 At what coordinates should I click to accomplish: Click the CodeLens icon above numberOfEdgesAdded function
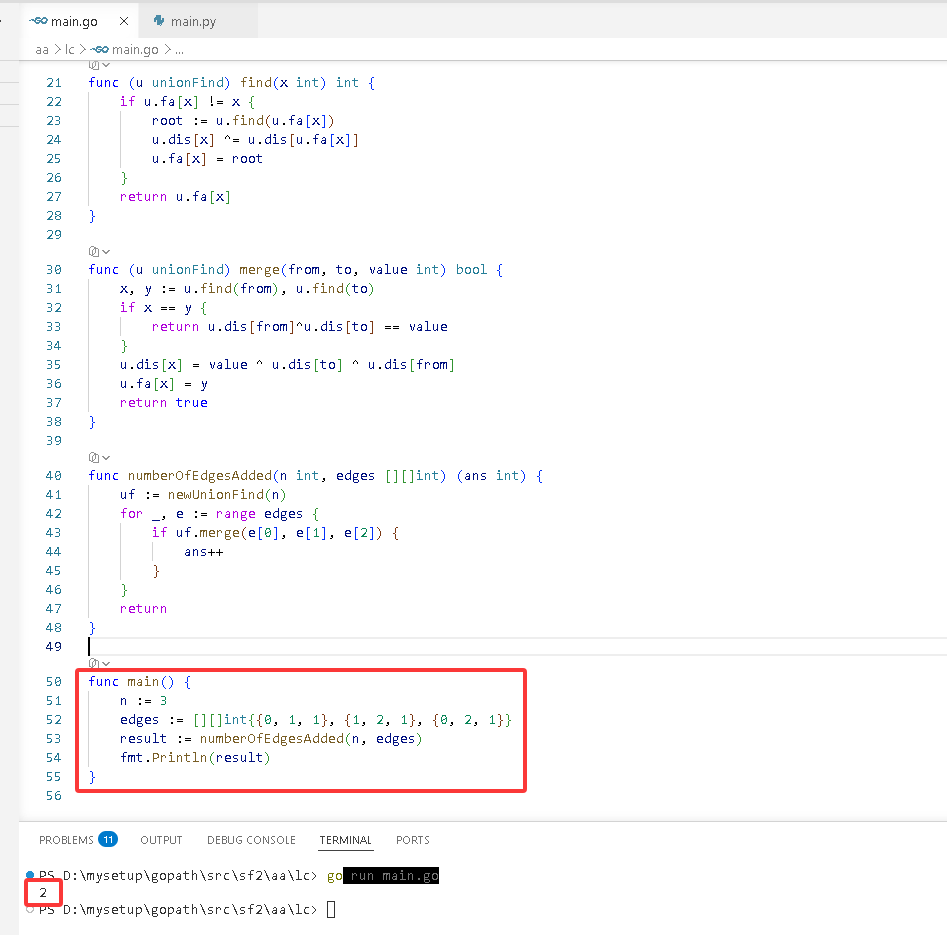point(94,457)
